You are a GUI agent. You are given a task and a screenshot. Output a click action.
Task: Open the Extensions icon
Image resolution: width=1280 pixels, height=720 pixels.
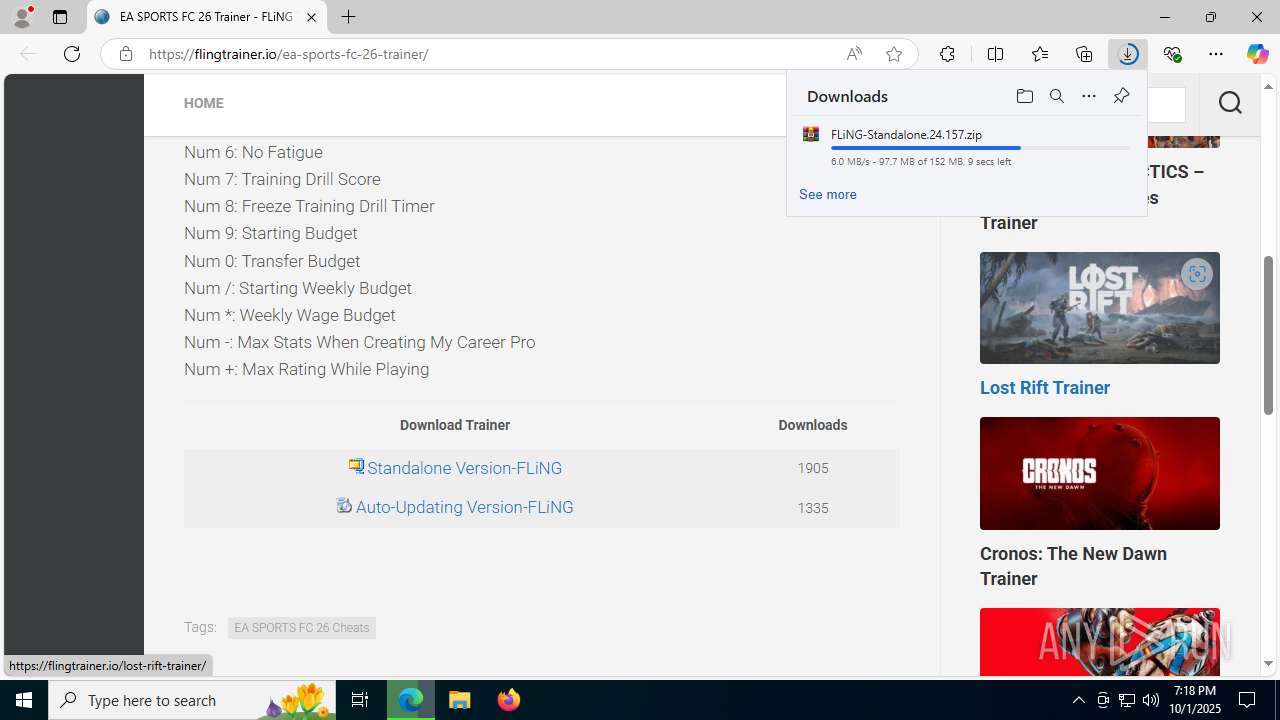[x=947, y=54]
